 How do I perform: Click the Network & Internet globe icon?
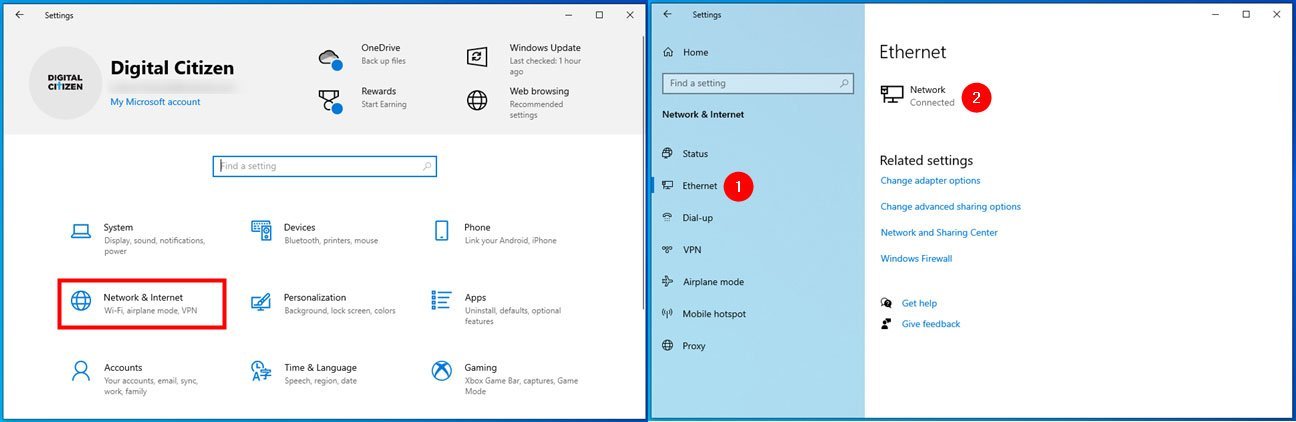tap(81, 301)
